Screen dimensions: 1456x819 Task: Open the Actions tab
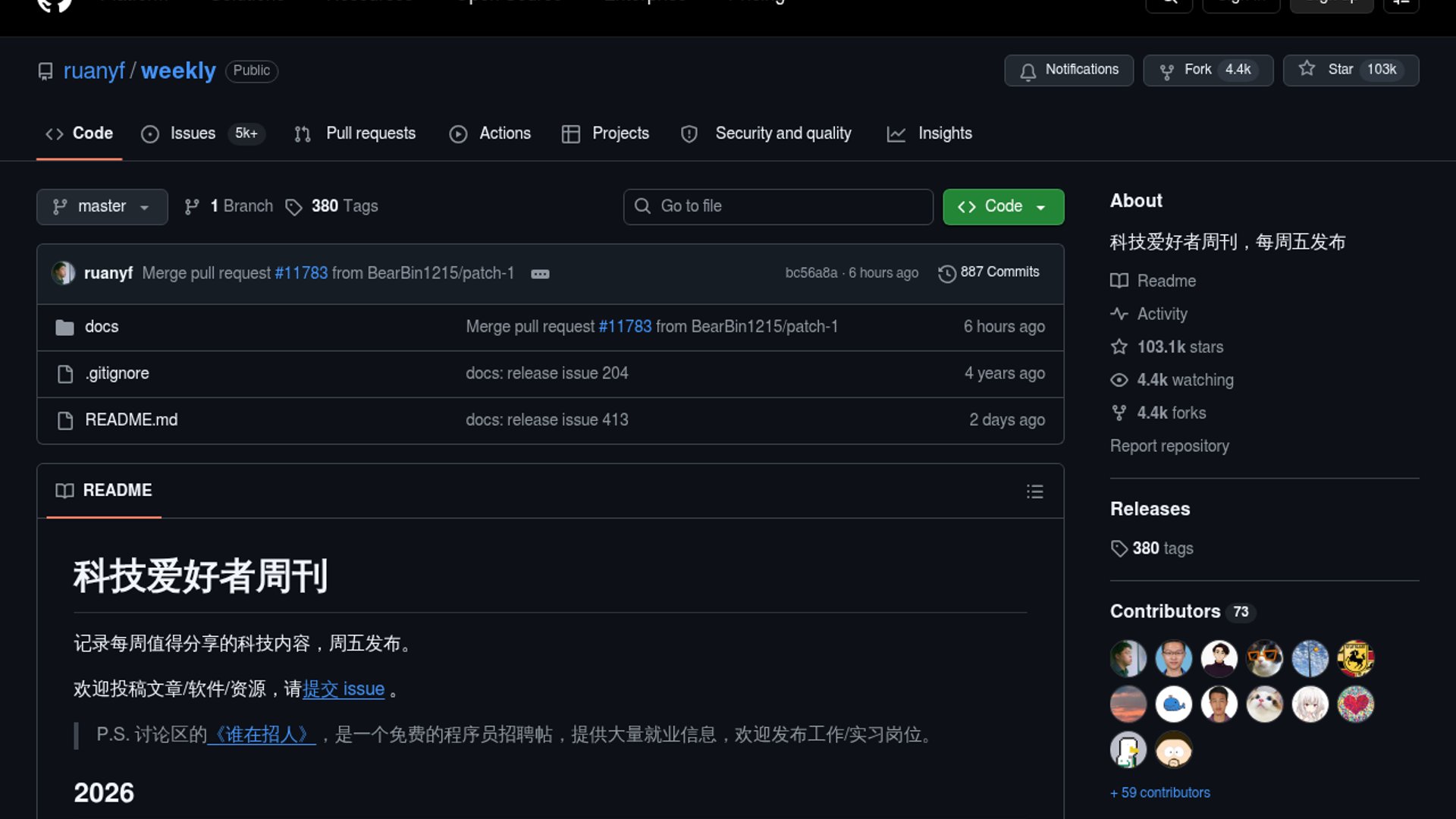[x=490, y=133]
